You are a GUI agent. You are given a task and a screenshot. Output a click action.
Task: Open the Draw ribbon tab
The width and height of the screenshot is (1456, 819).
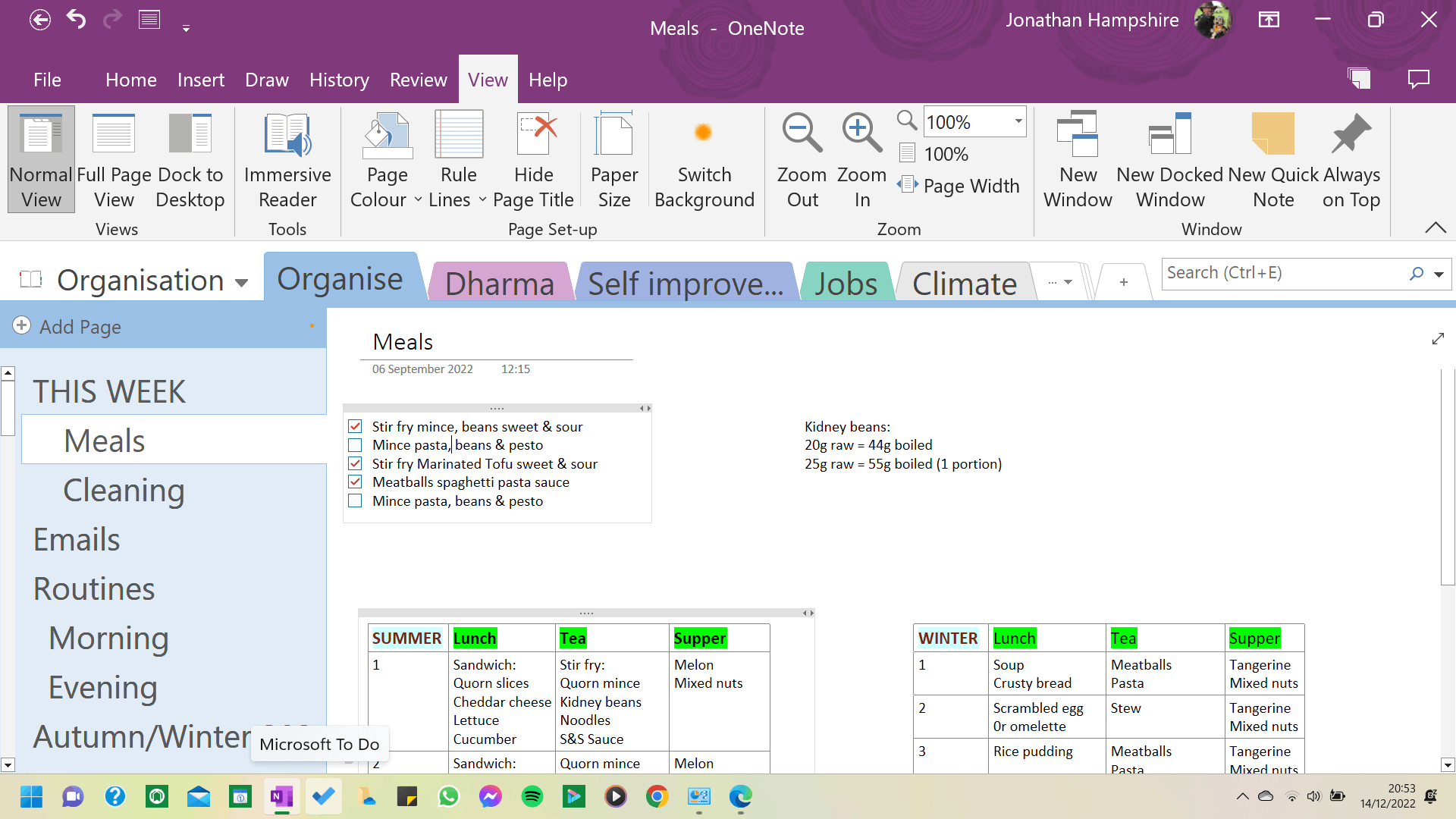(267, 79)
